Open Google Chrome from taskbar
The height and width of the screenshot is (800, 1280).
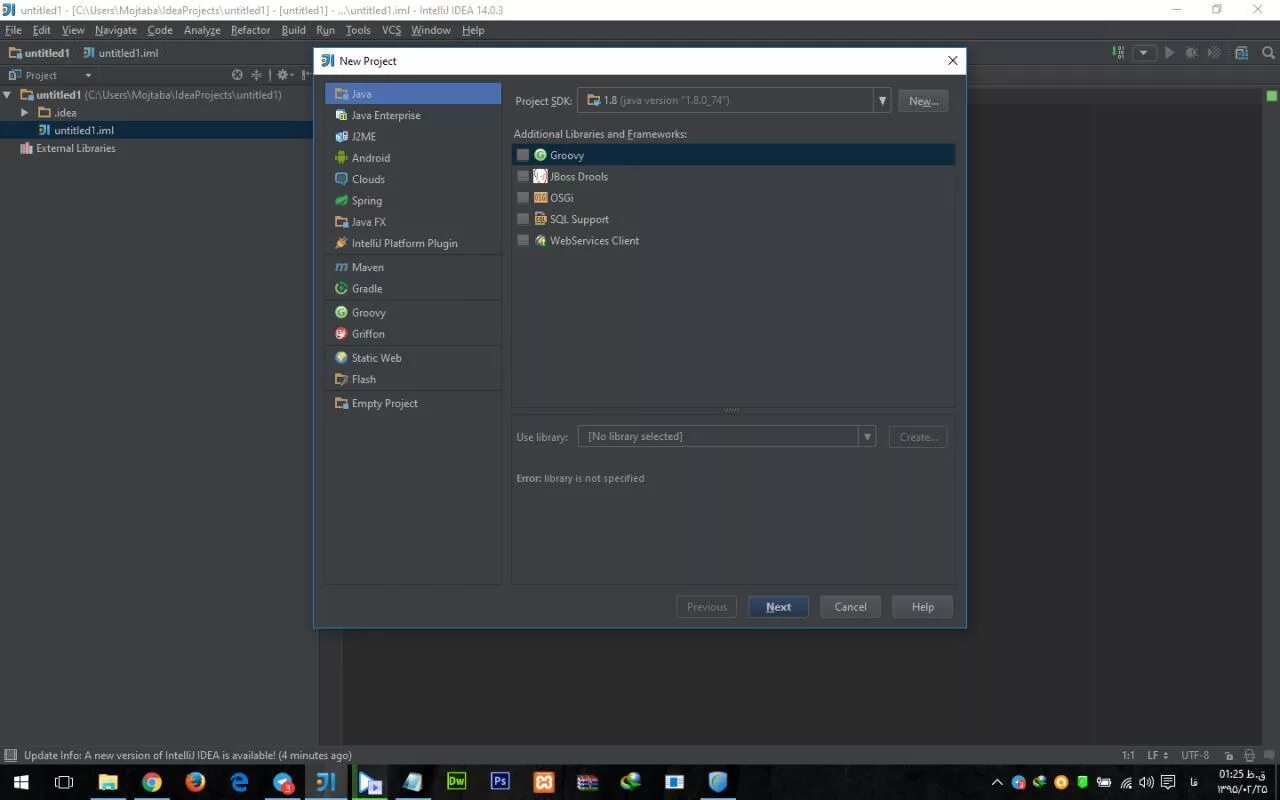(152, 782)
